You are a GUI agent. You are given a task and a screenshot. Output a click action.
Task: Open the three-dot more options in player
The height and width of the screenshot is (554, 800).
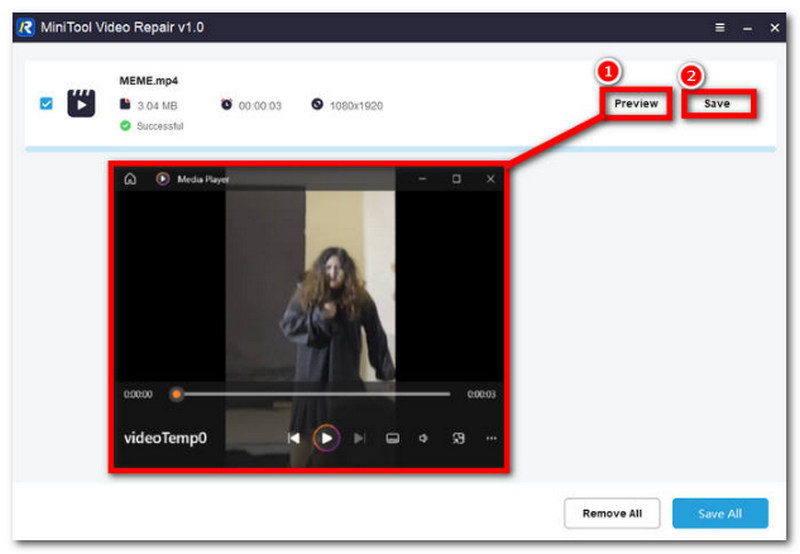tap(490, 438)
